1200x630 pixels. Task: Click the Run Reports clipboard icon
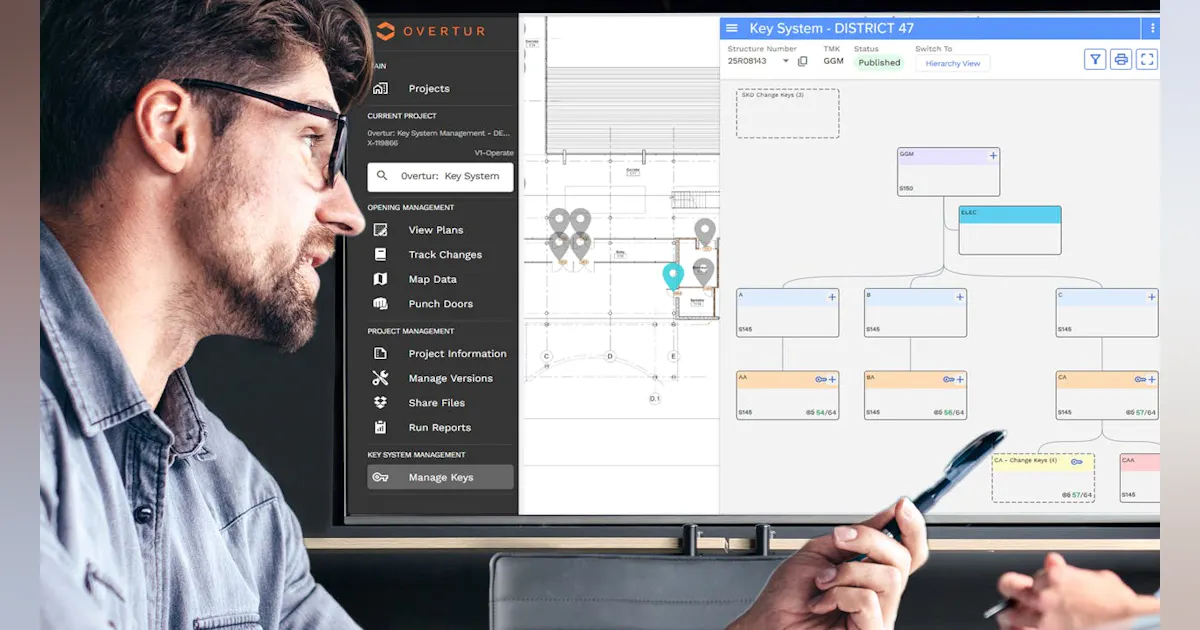tap(380, 428)
